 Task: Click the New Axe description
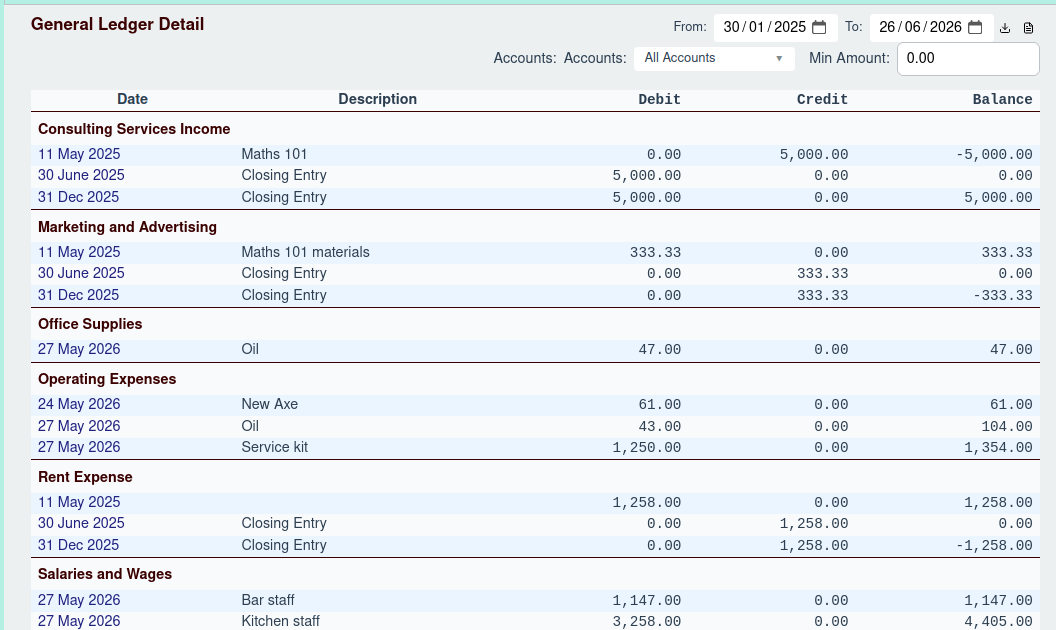click(x=269, y=404)
